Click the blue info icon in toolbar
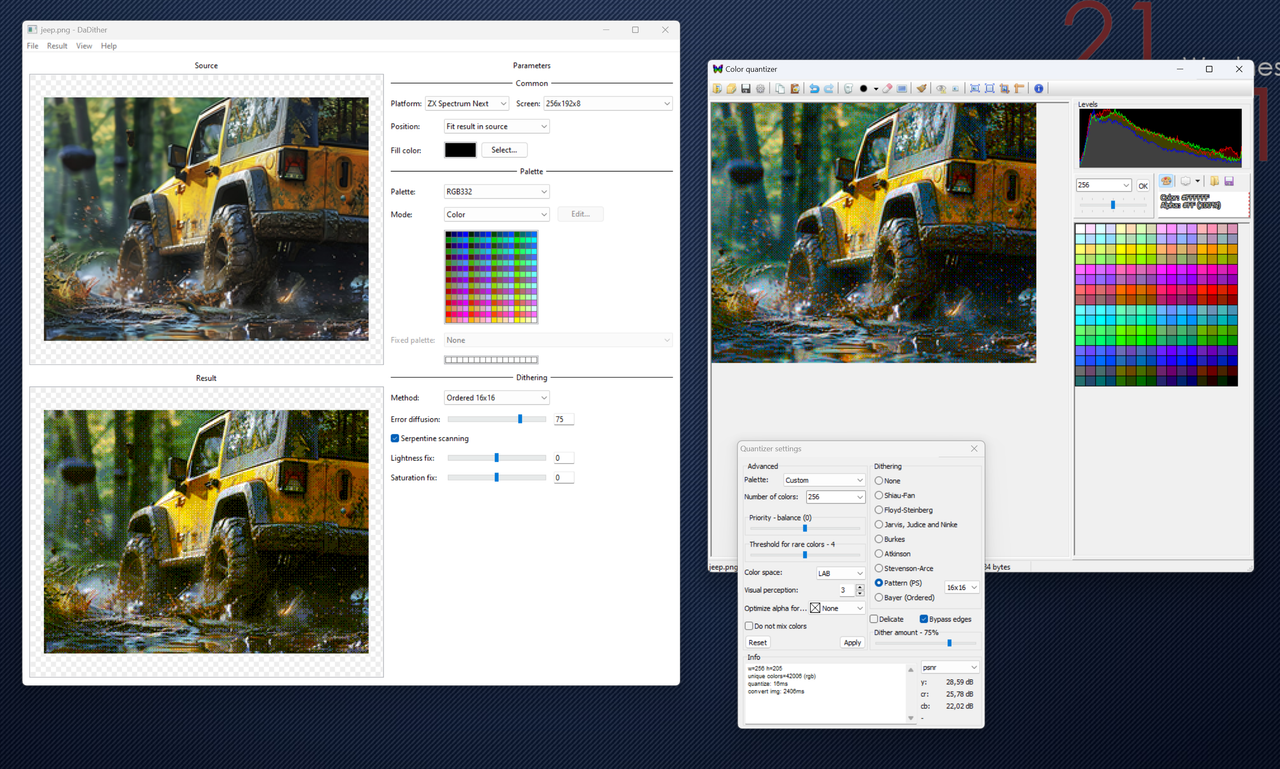 tap(1038, 88)
